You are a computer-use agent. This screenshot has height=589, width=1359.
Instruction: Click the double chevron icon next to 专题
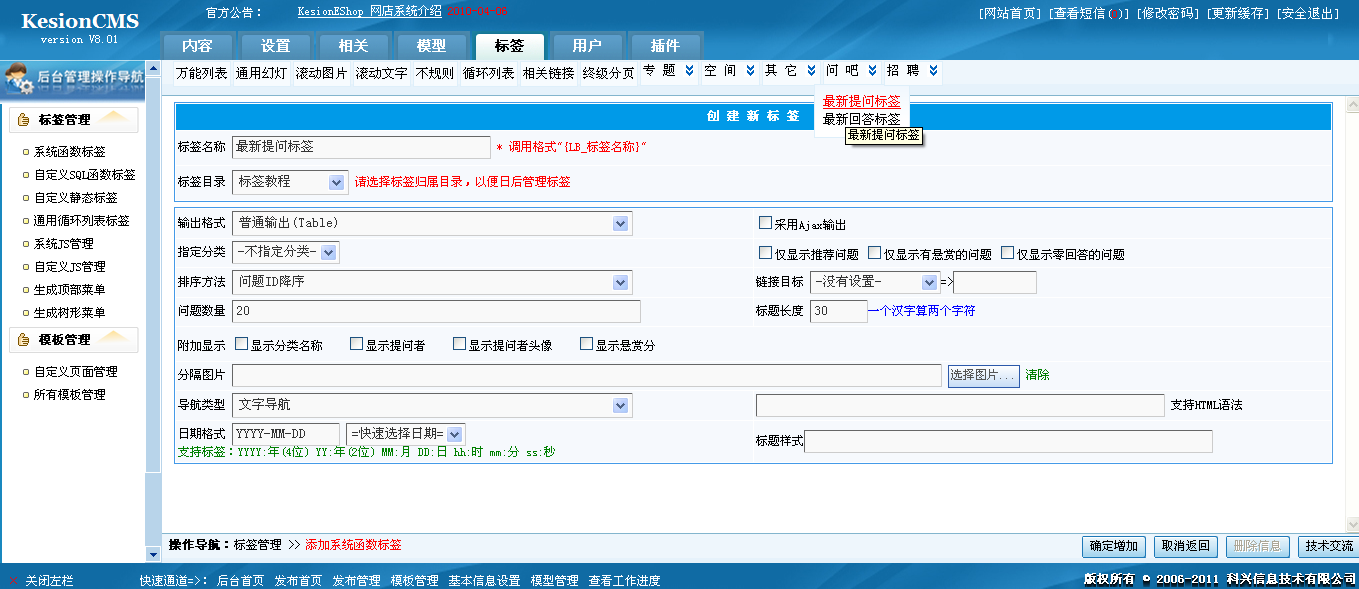[x=689, y=71]
